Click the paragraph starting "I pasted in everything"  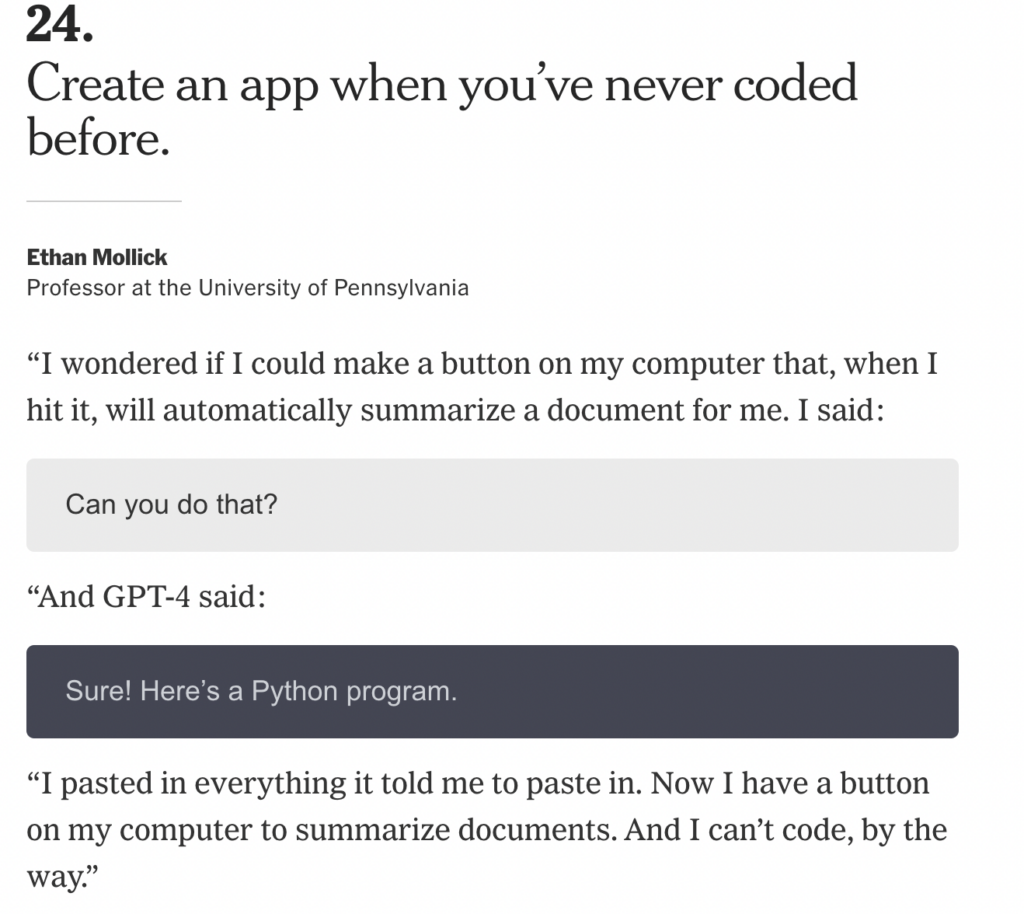coord(487,830)
